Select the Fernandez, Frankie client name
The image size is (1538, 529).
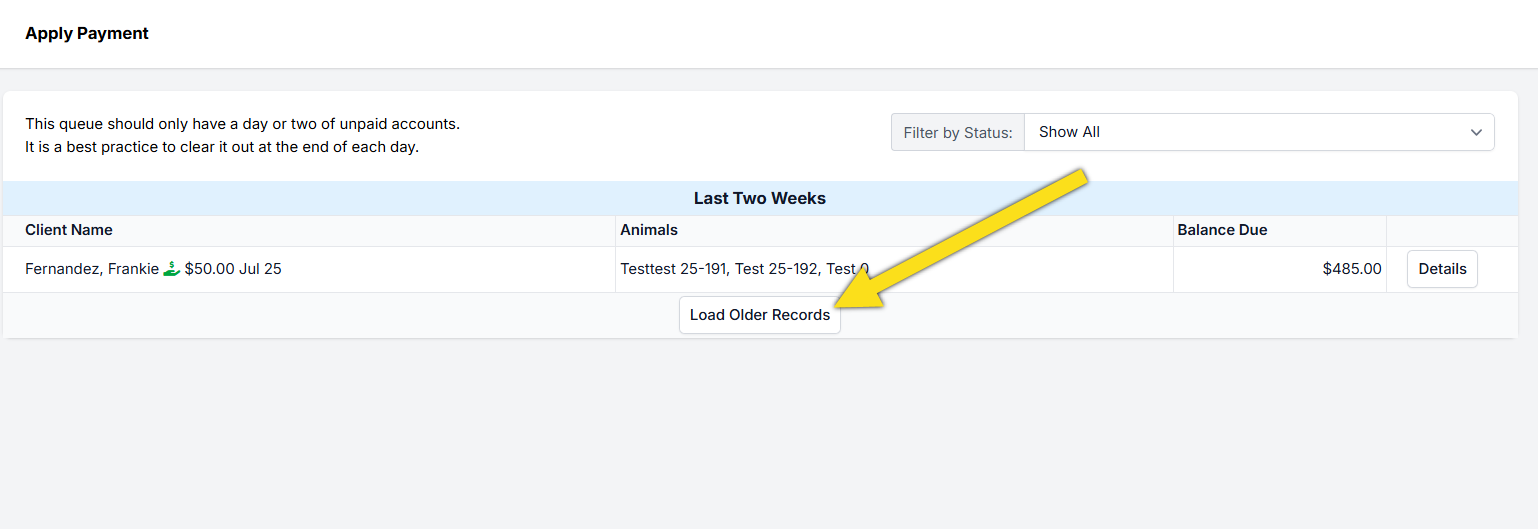point(91,269)
